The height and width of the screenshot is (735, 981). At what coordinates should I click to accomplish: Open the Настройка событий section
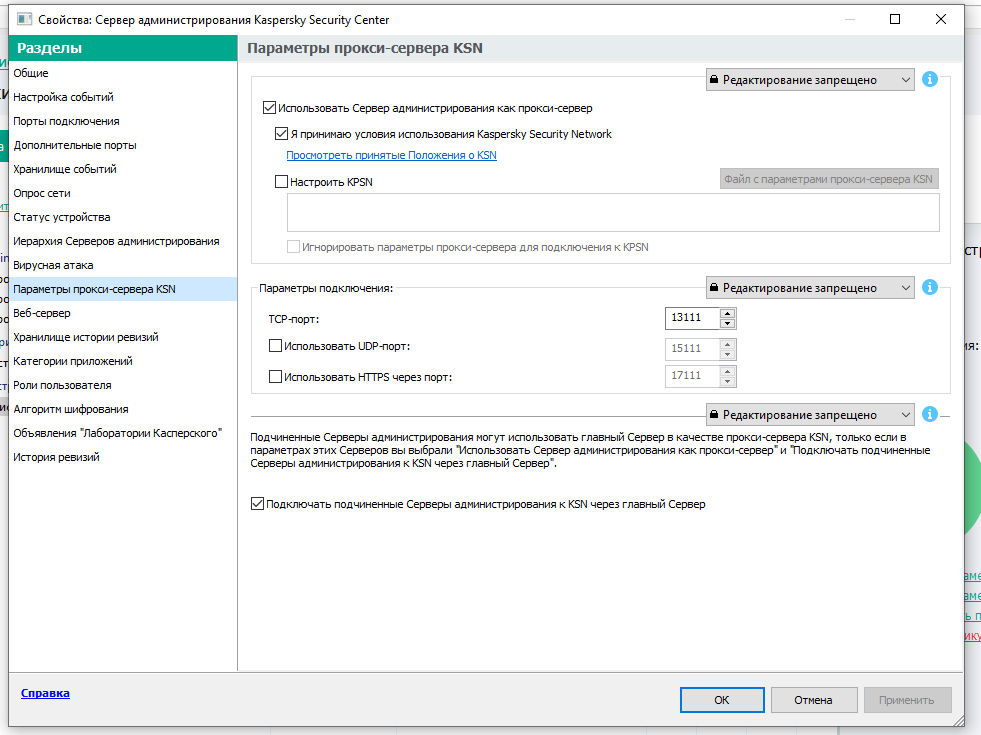pos(123,97)
